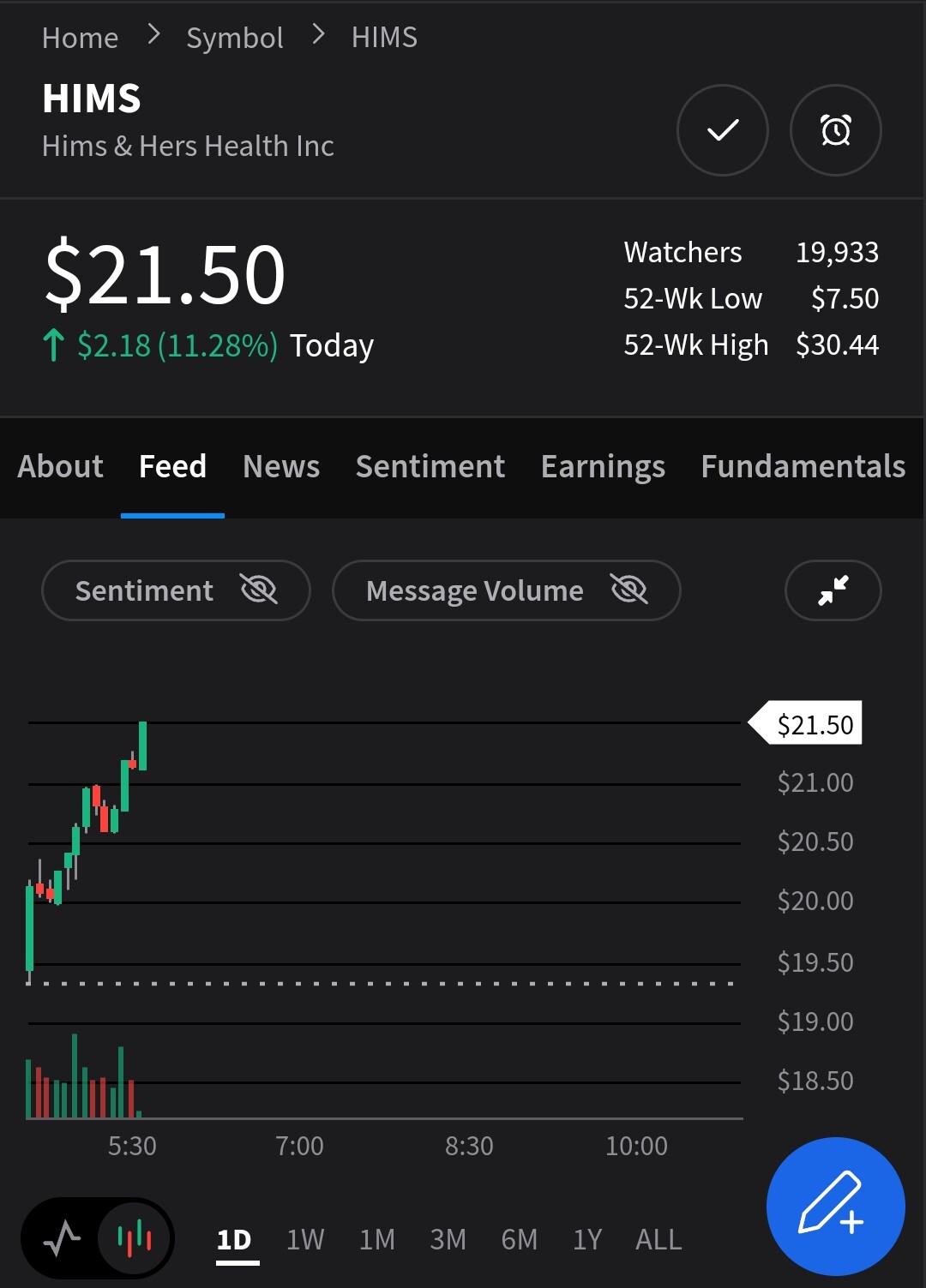Switch to line chart view
Screen dimensions: 926x1288
point(62,1238)
